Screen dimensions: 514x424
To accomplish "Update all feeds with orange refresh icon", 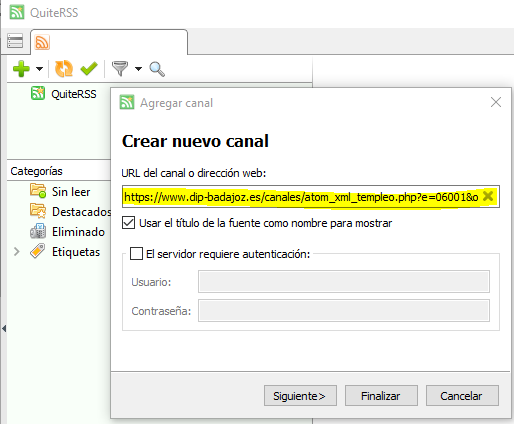I will tap(64, 69).
